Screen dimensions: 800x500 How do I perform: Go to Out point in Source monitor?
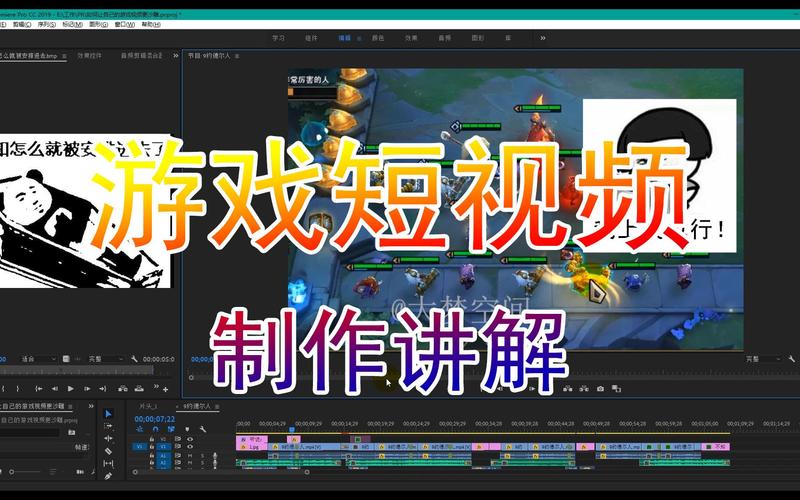point(103,389)
